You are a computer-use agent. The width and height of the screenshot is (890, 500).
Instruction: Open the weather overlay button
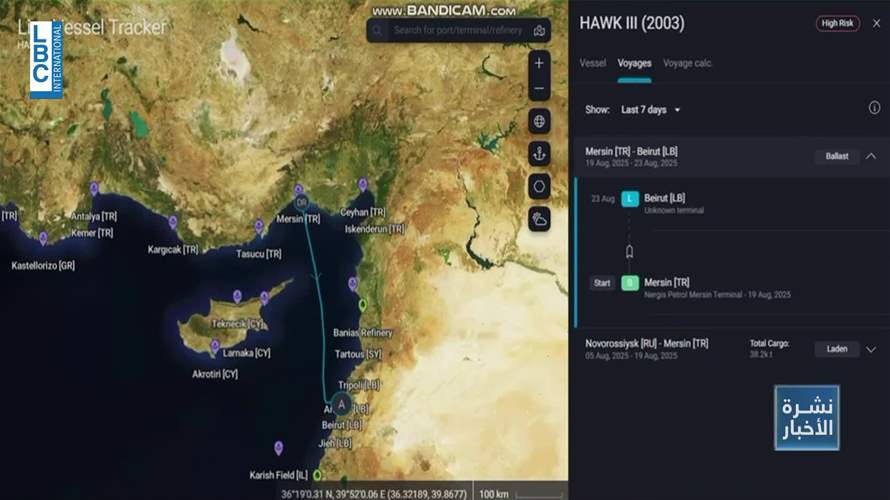(x=539, y=219)
